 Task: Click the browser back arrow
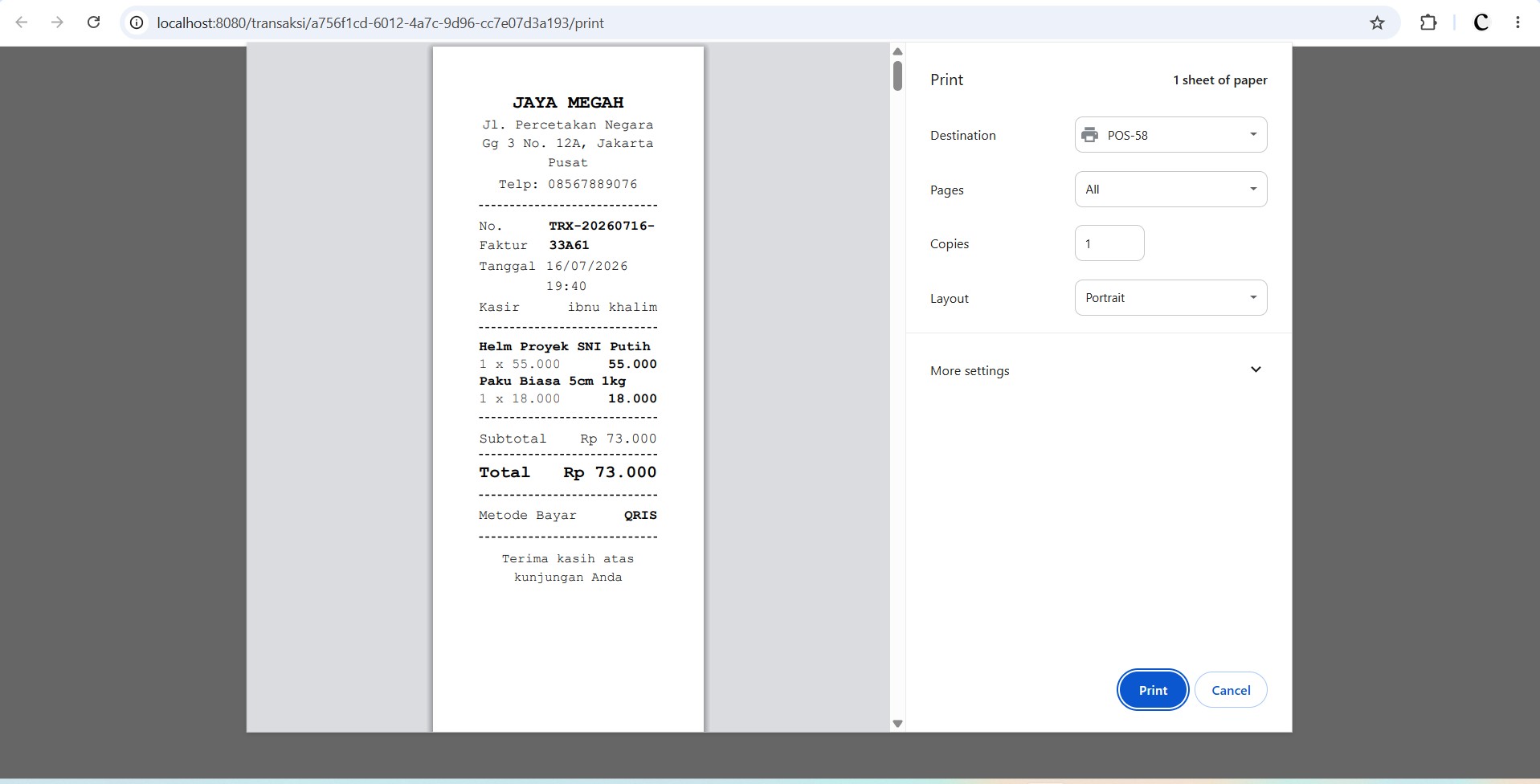(x=22, y=22)
